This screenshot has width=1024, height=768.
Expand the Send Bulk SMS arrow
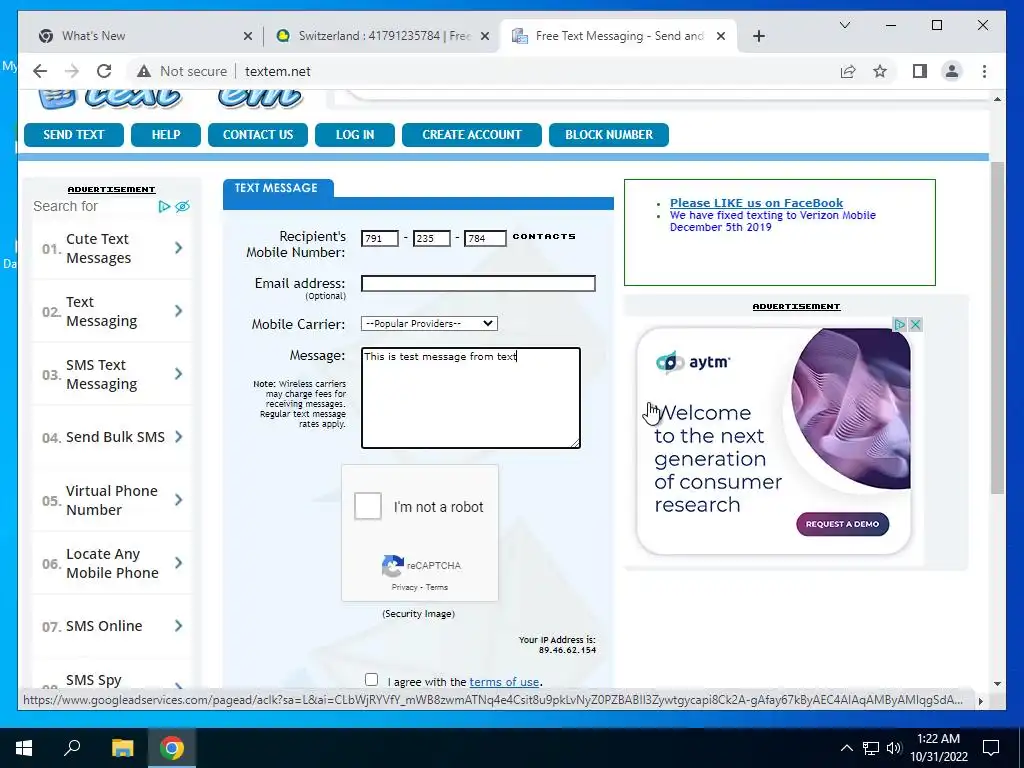pyautogui.click(x=178, y=437)
